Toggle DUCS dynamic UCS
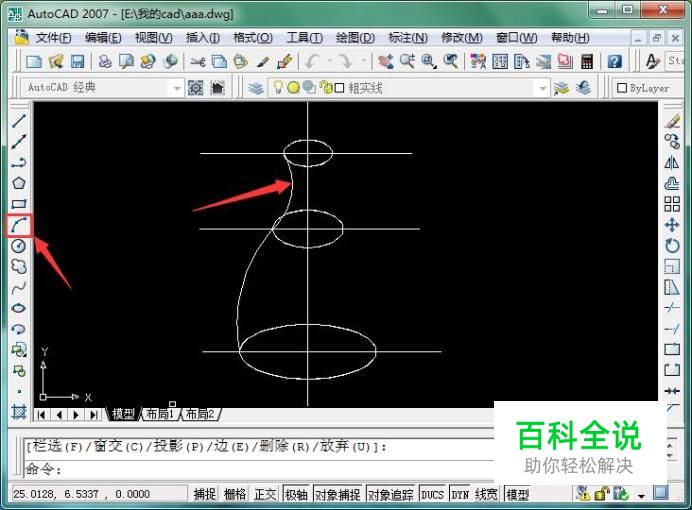This screenshot has height=510, width=692. pyautogui.click(x=432, y=494)
